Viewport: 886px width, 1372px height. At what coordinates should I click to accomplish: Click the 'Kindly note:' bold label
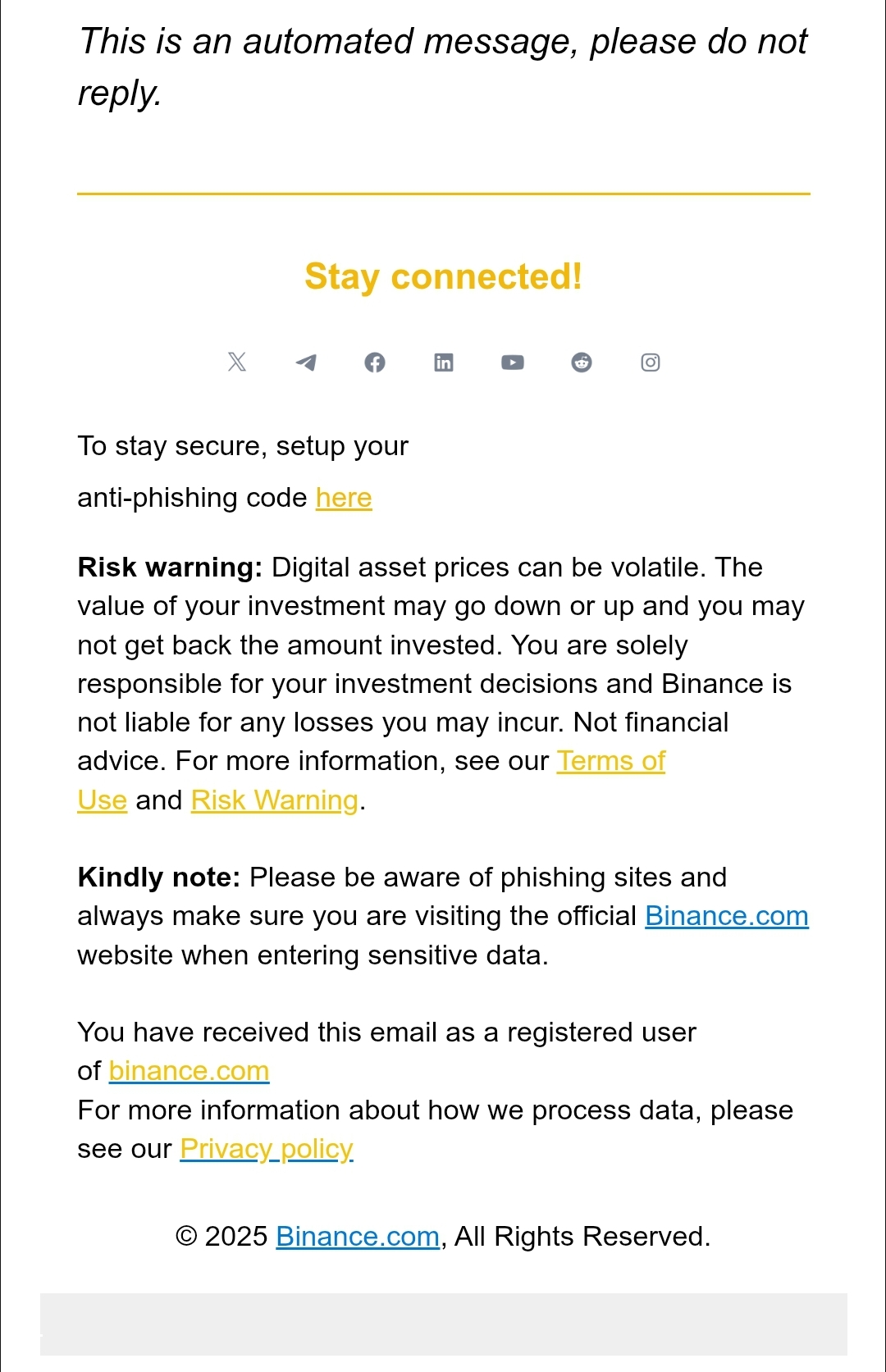click(159, 877)
